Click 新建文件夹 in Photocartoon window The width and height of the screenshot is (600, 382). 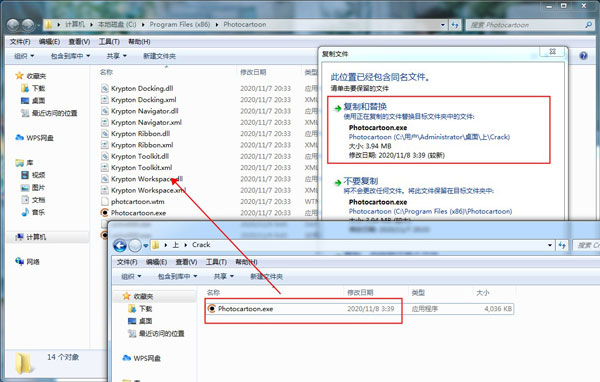159,56
